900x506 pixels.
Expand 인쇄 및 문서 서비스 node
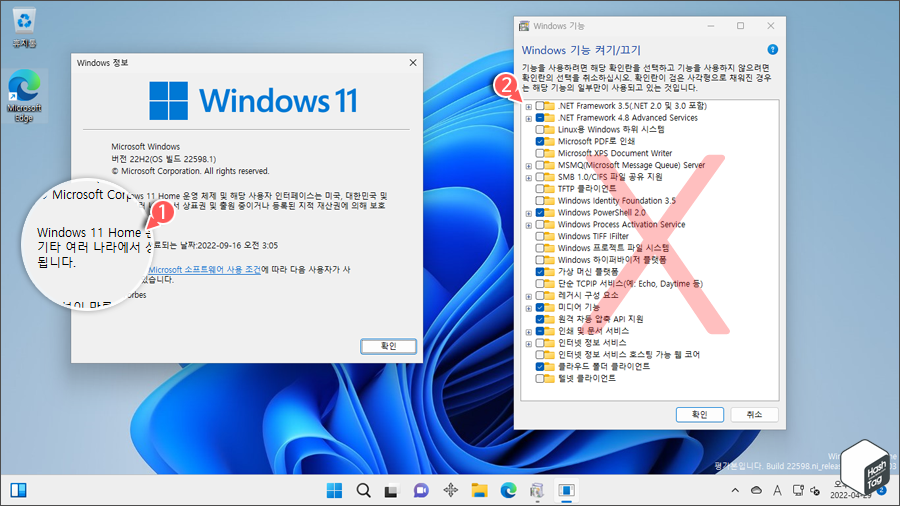[x=529, y=332]
